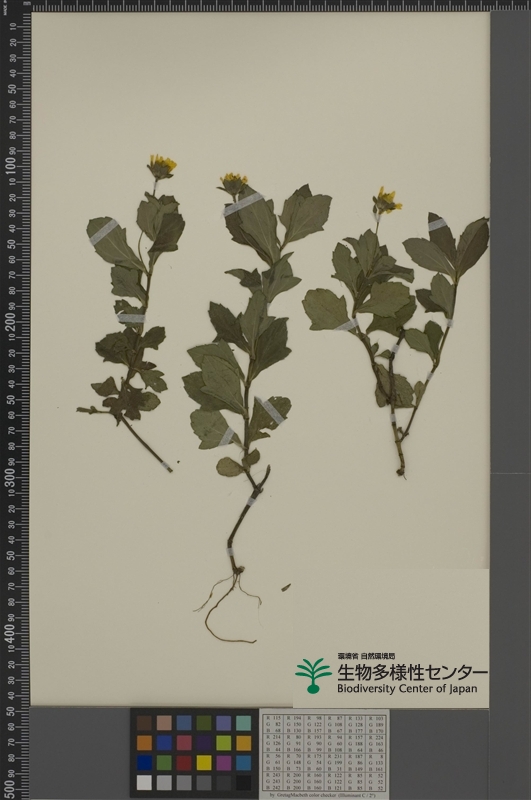Select the muted sky-blue swatch beside pinkish-tan

[184, 723]
